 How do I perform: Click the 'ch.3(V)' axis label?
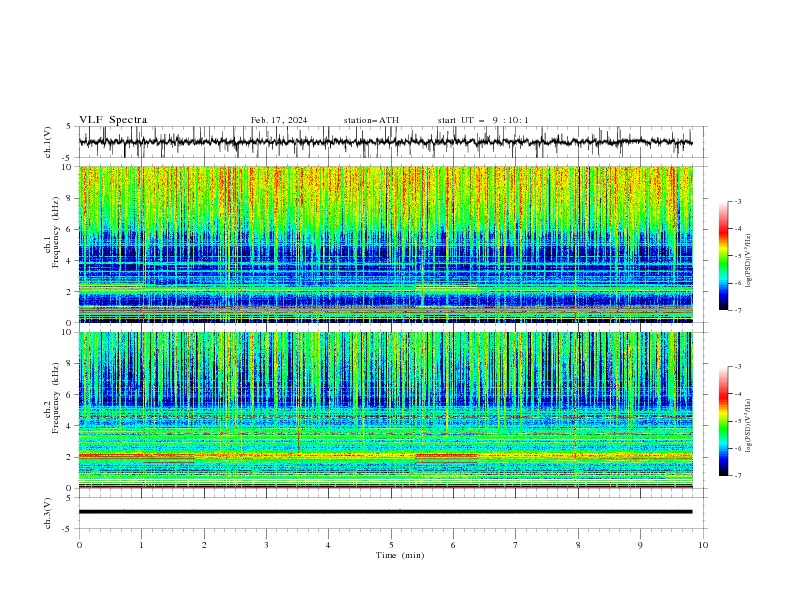point(48,513)
